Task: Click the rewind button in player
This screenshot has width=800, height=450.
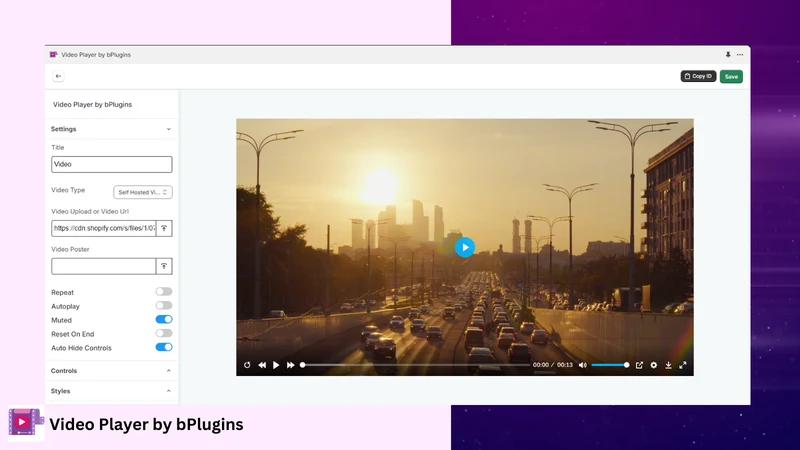Action: tap(262, 365)
